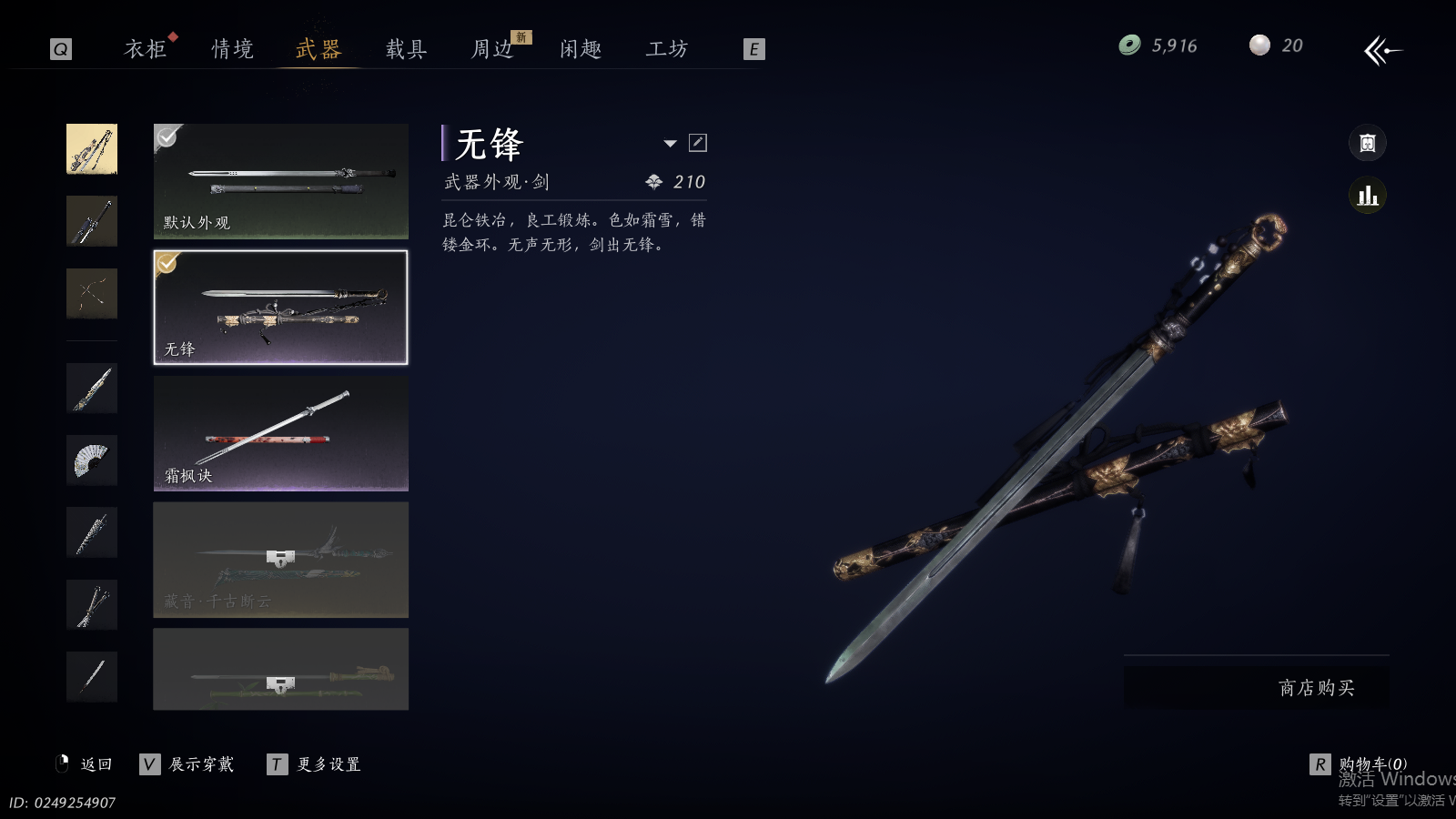Viewport: 1456px width, 819px height.
Task: Toggle the gold checkmark on 无锋 skin
Action: pyautogui.click(x=167, y=264)
